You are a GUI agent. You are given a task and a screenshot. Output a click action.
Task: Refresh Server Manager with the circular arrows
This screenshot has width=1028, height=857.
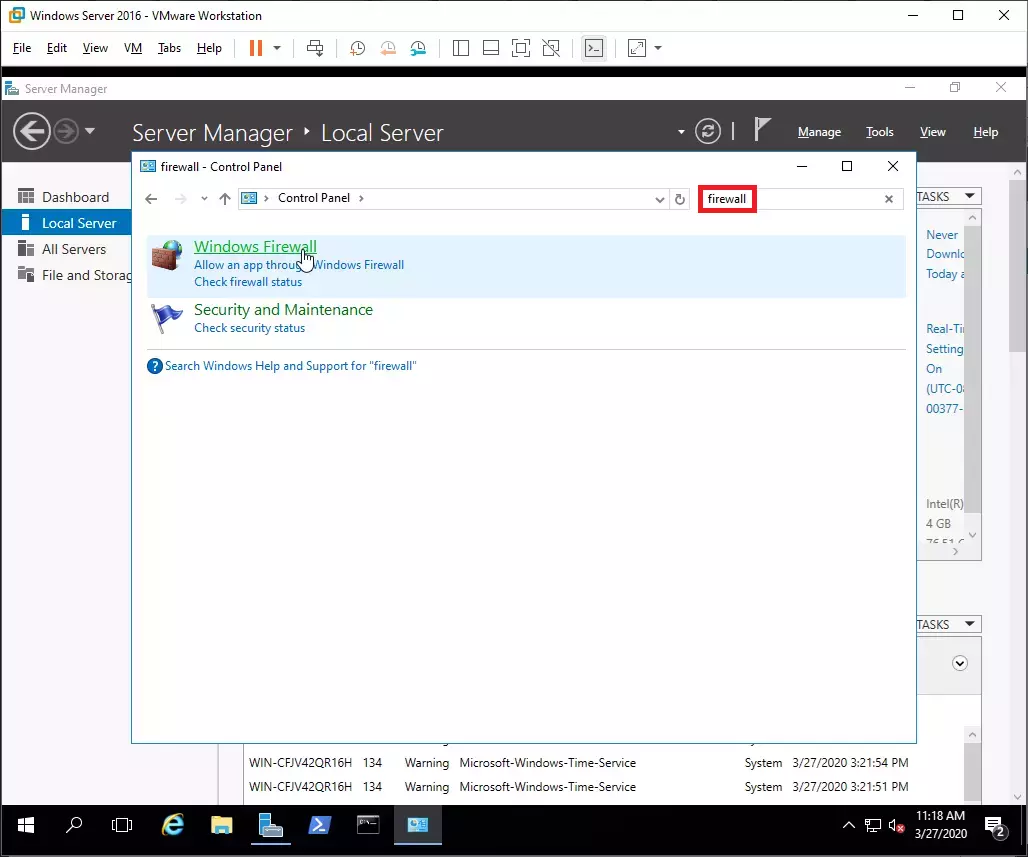click(x=708, y=131)
